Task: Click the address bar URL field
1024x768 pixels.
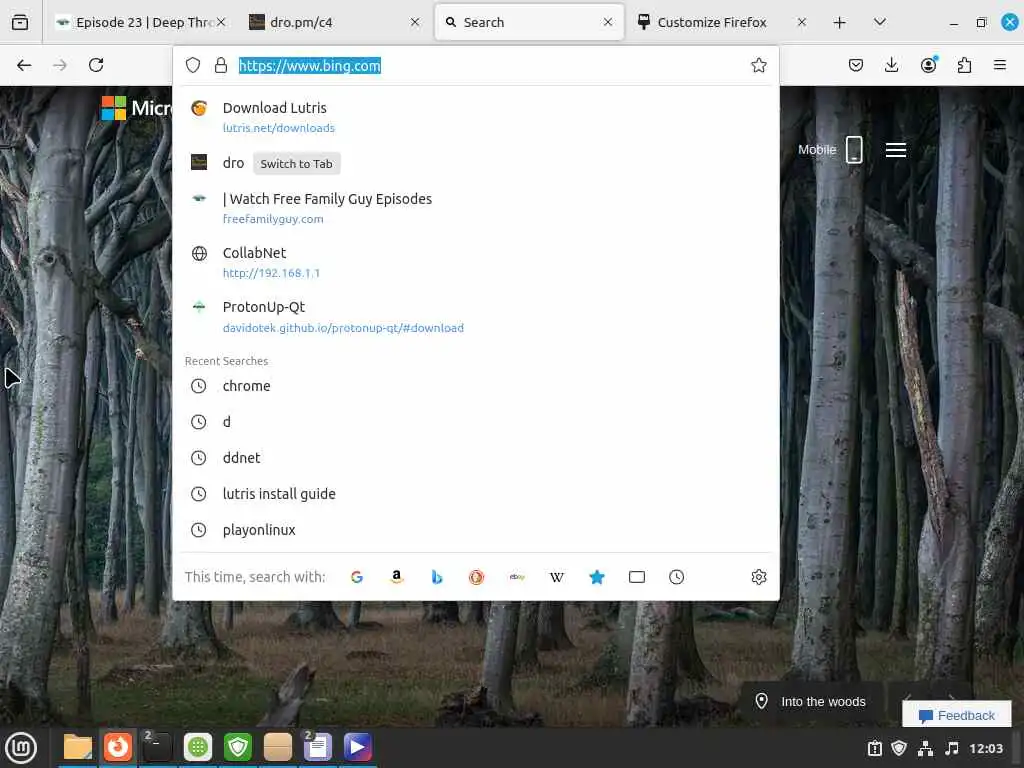Action: [490, 65]
